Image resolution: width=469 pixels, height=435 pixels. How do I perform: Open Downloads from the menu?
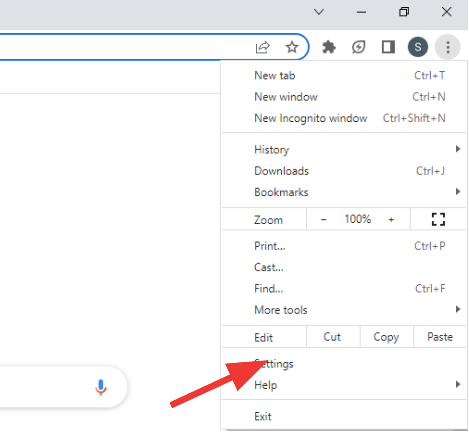[x=344, y=171]
